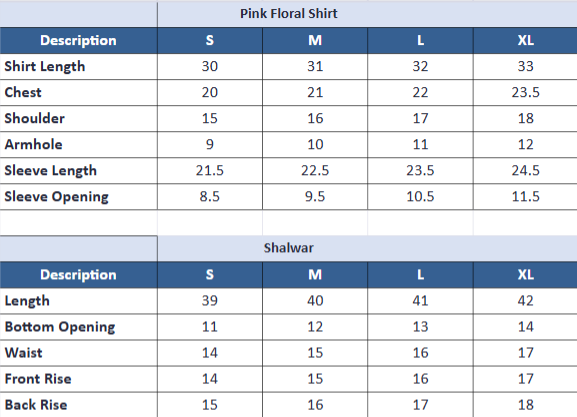Select the Waist L value 16
The image size is (577, 417).
[x=420, y=353]
